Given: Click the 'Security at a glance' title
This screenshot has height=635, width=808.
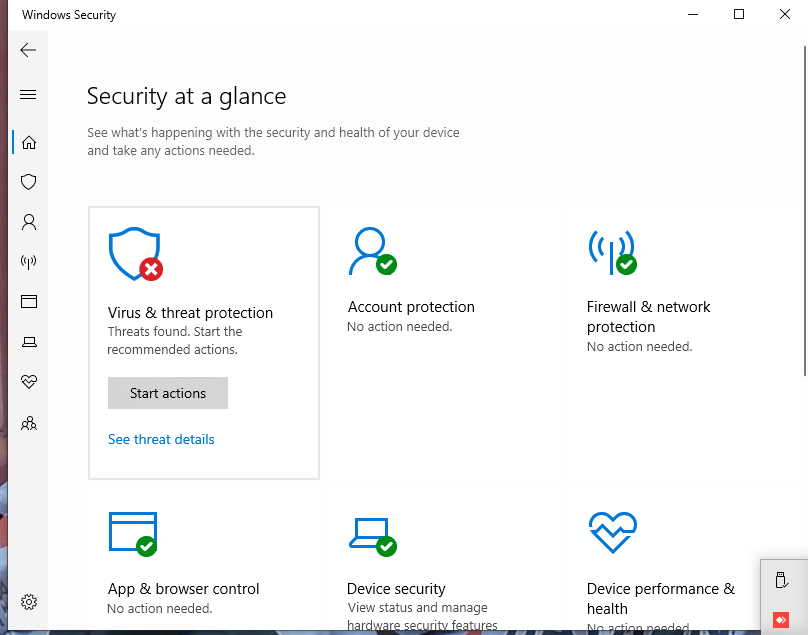Looking at the screenshot, I should 187,96.
